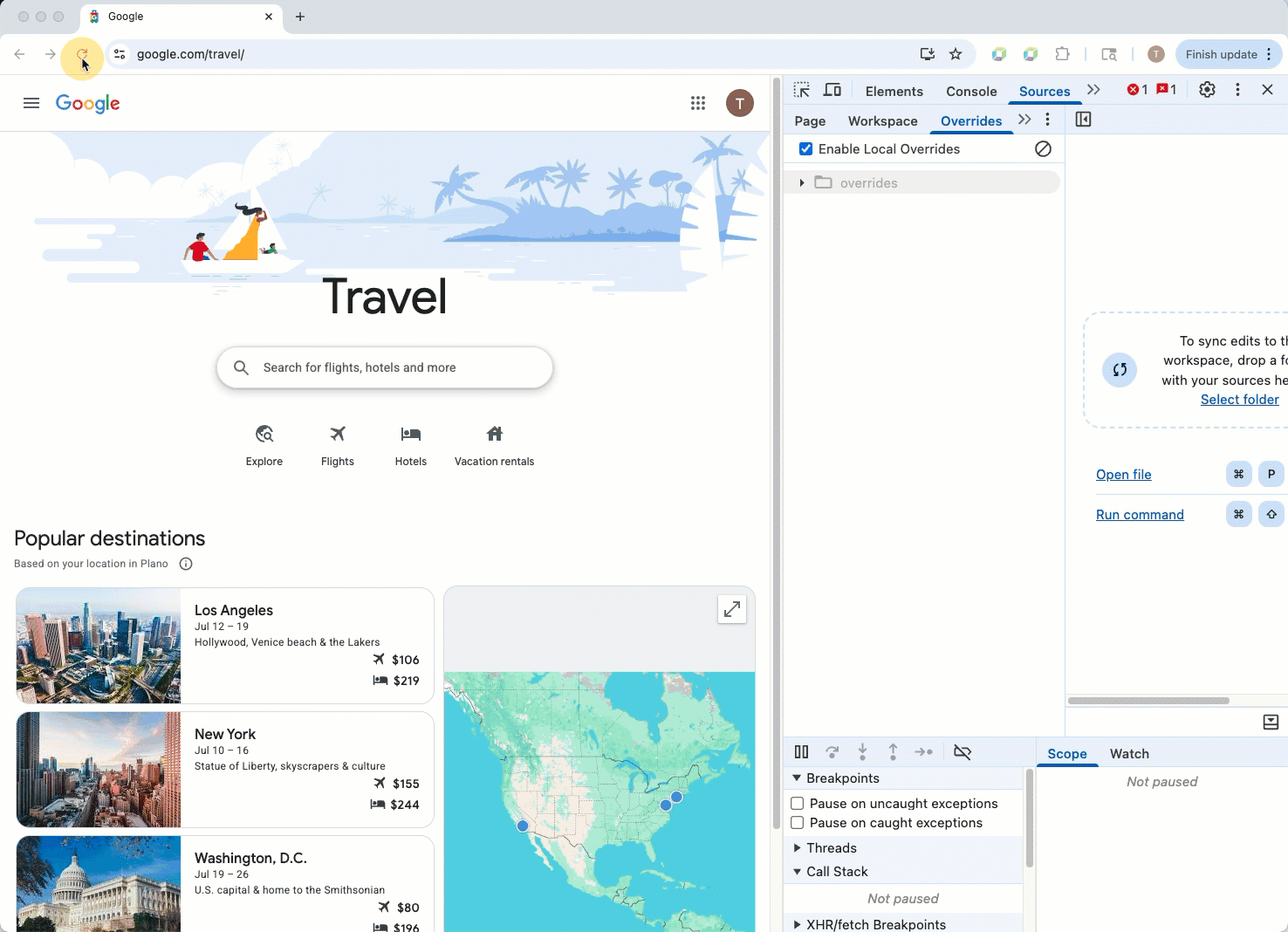This screenshot has height=932, width=1288.
Task: Click the DevTools error count badge
Action: [x=1137, y=90]
